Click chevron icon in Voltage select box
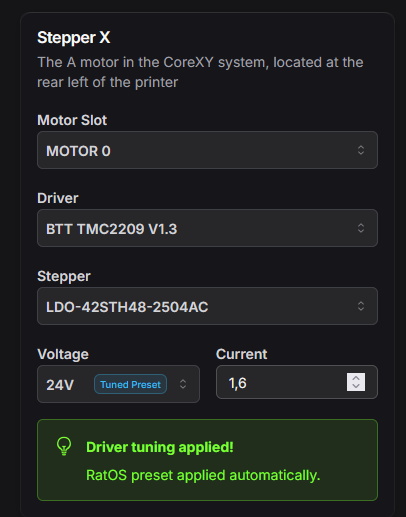The width and height of the screenshot is (406, 517). click(x=183, y=384)
